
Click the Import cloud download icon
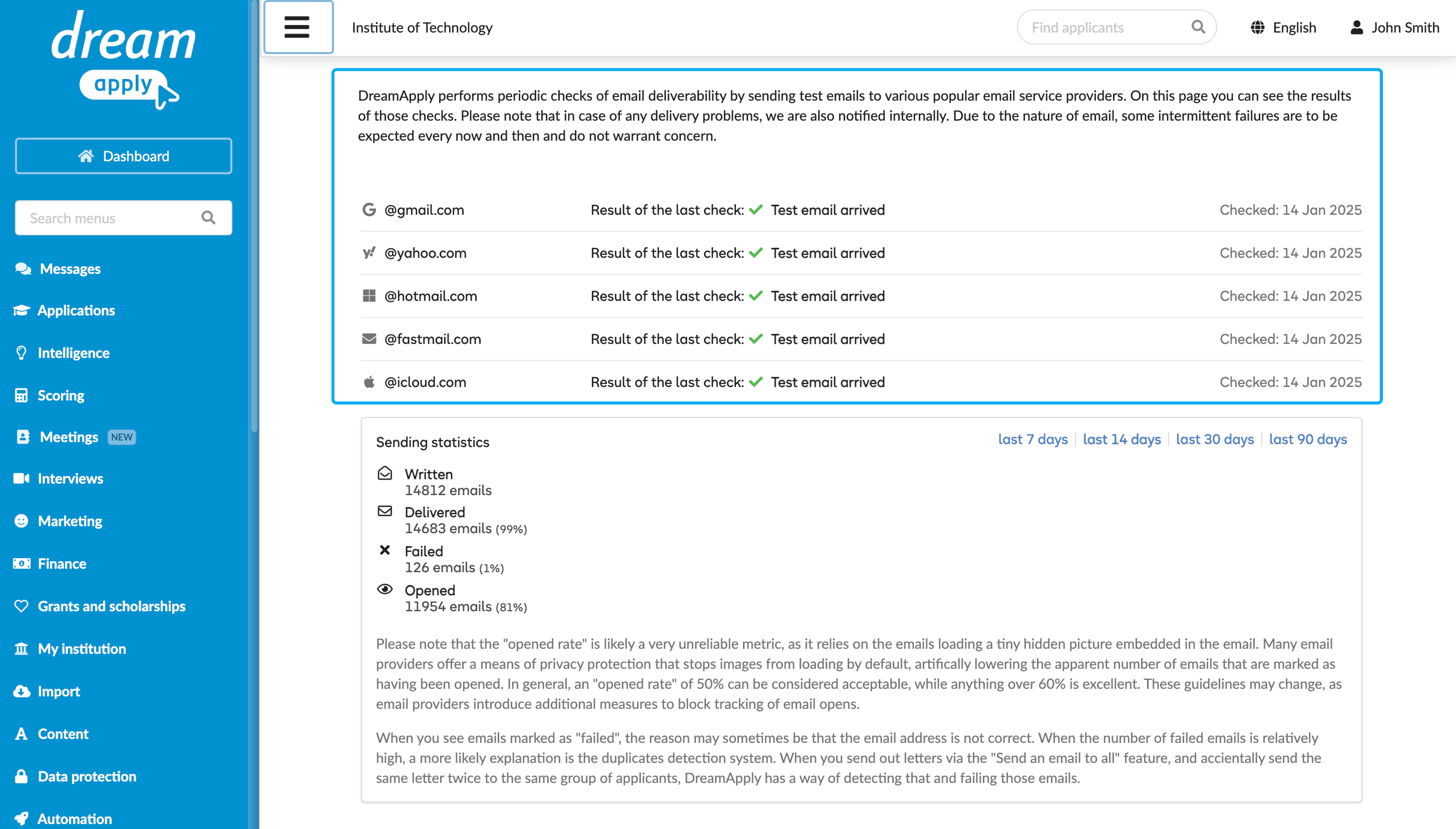(22, 691)
